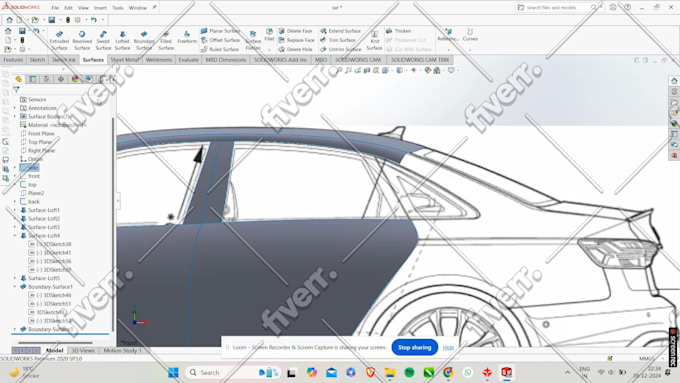Viewport: 680px width, 383px height.
Task: Expand the Surface Bodies folder
Action: 15,117
